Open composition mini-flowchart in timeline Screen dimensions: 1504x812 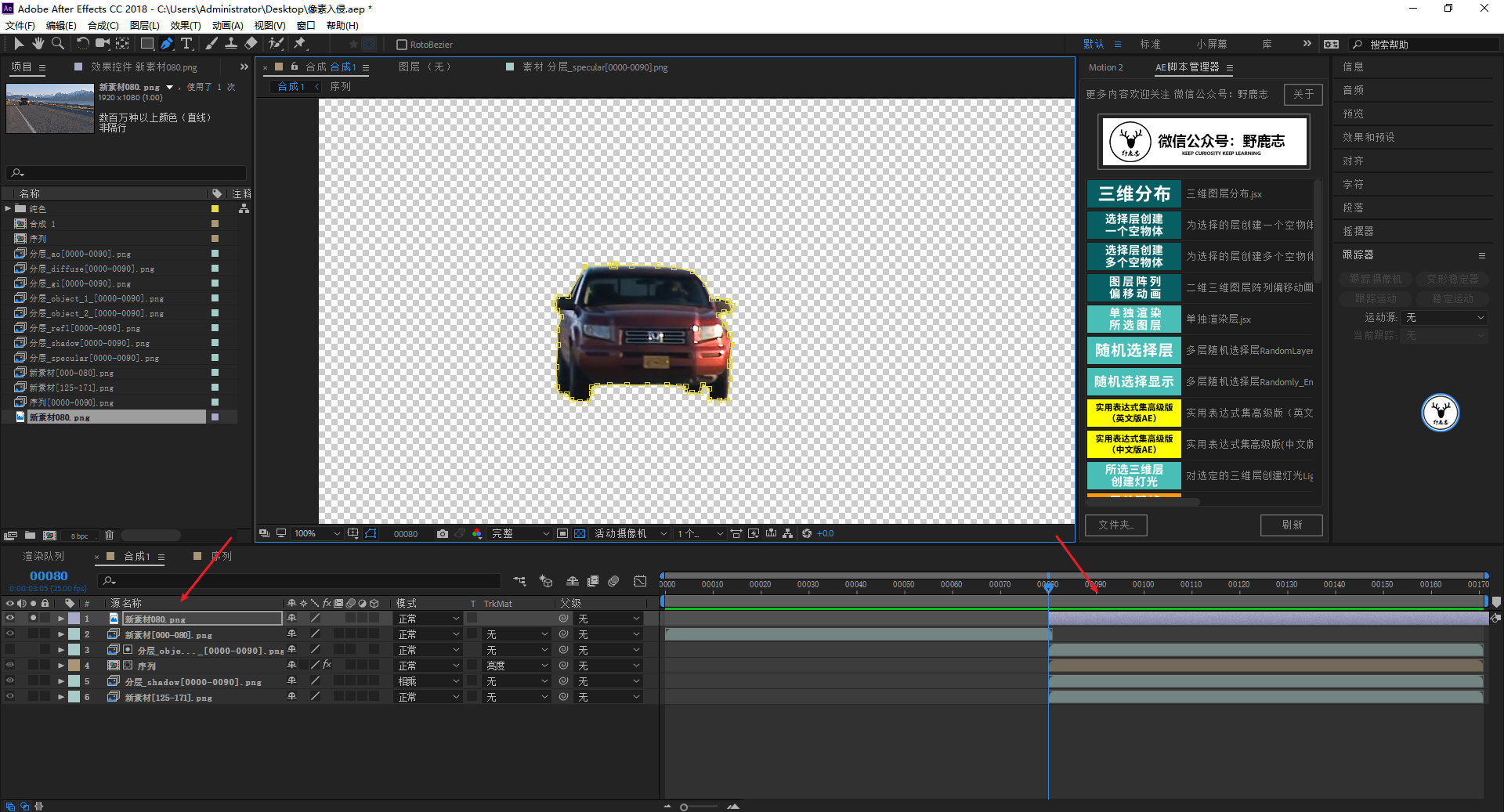(x=519, y=581)
